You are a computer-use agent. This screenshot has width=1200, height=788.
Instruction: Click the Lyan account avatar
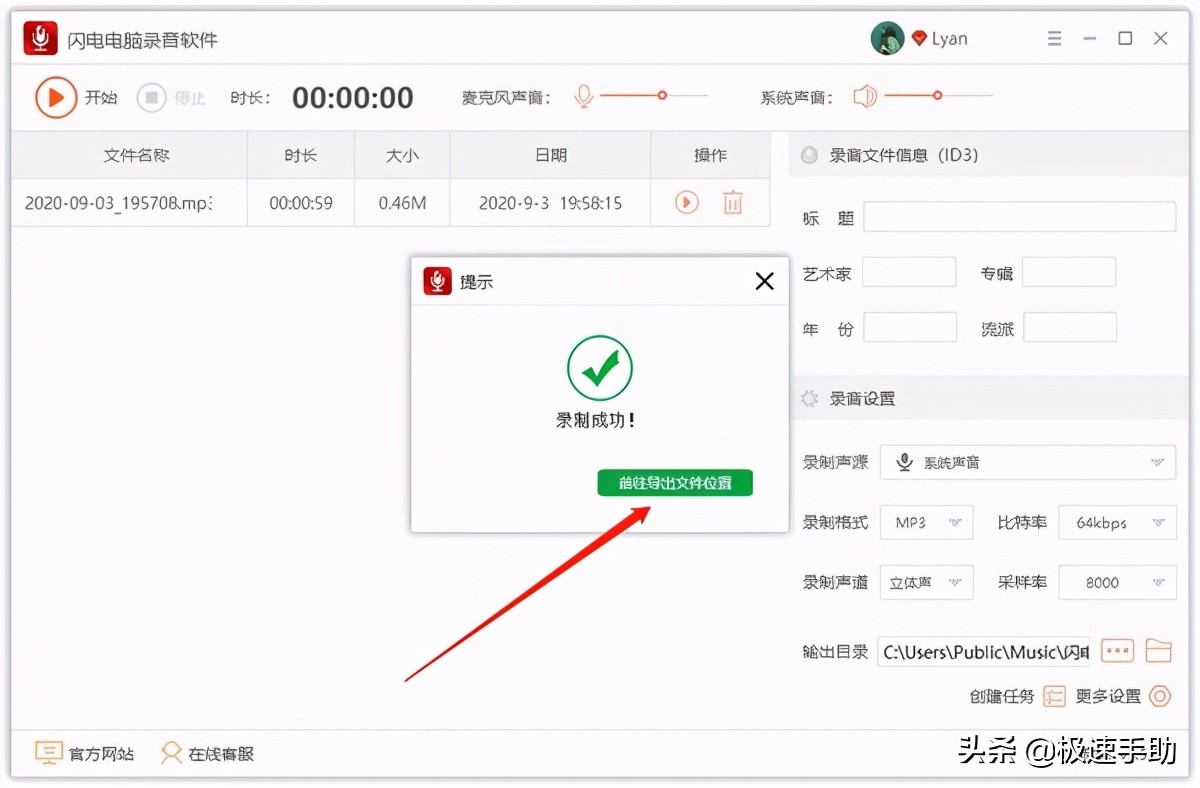click(x=887, y=37)
